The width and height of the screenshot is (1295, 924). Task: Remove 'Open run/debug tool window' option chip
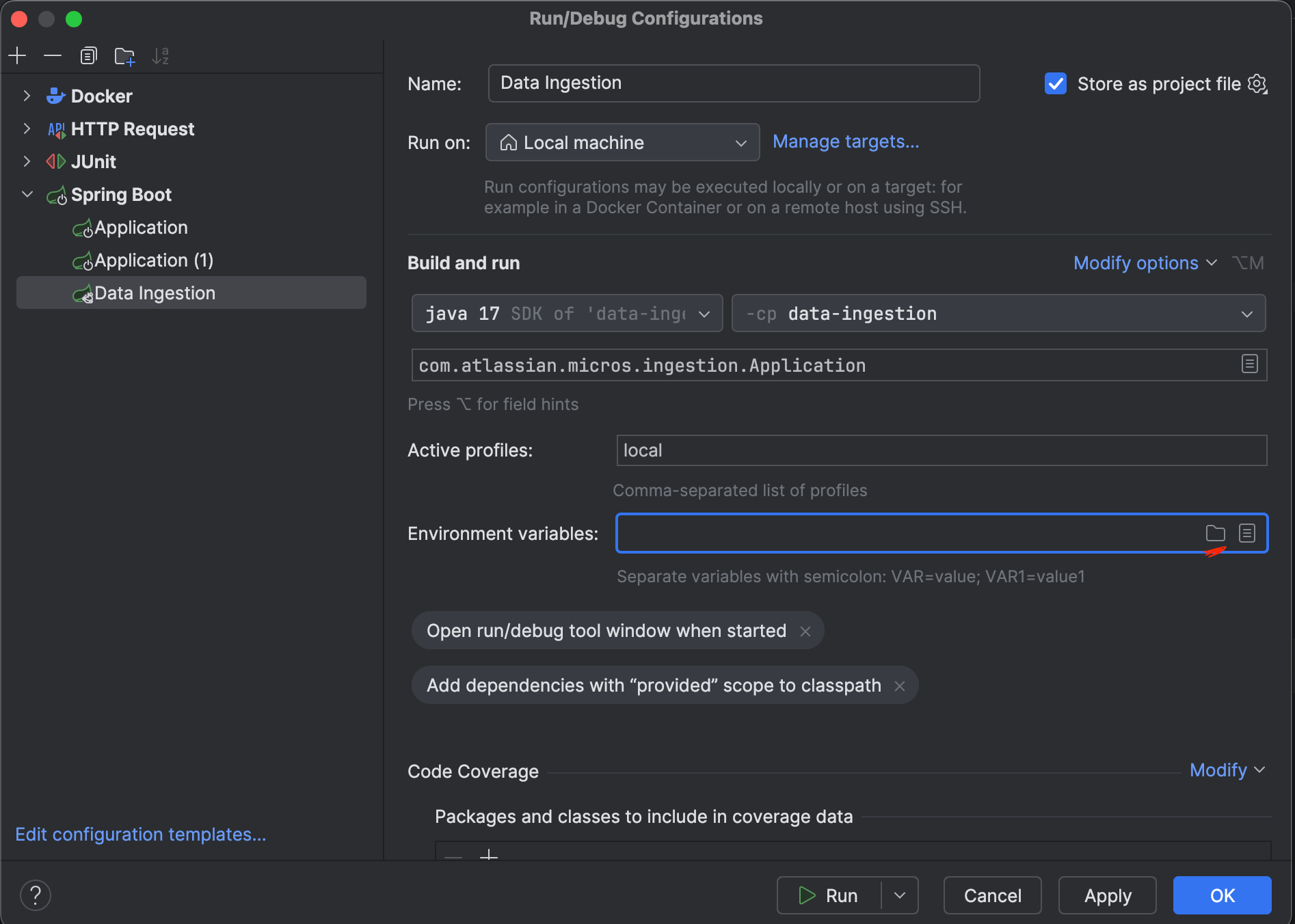tap(805, 631)
